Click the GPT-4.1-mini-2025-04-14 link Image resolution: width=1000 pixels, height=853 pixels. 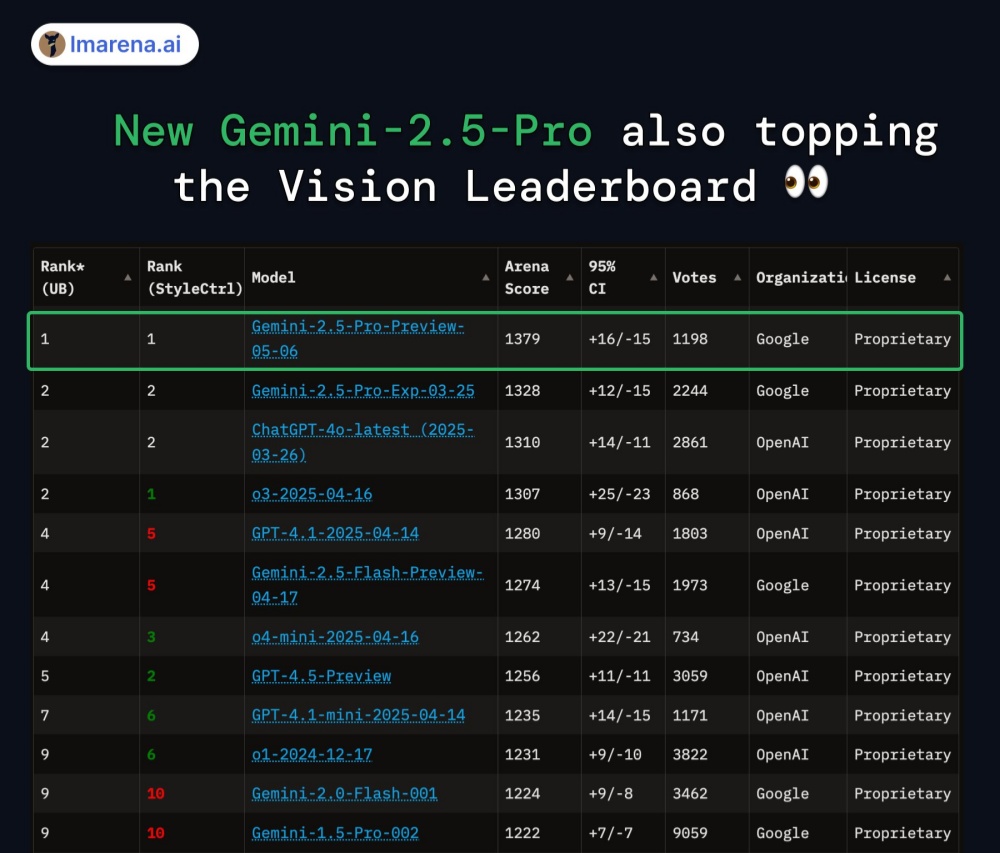[358, 715]
